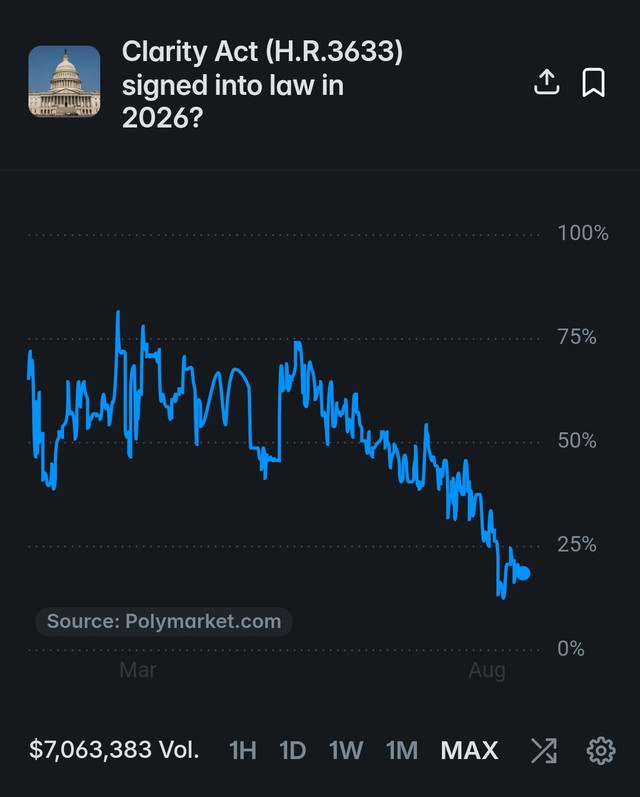Tap the $7,063,383 Vol. label
The height and width of the screenshot is (797, 640).
point(114,750)
